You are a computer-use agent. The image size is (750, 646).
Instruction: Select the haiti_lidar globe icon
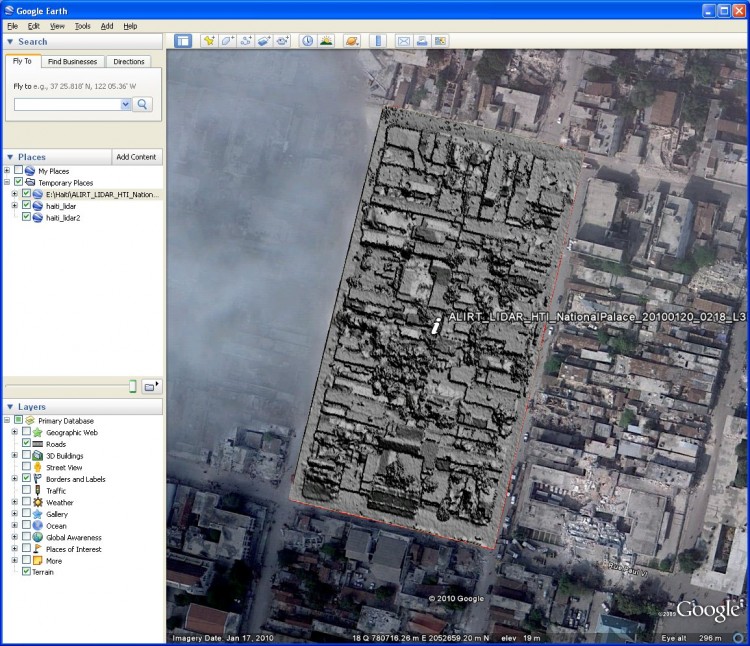click(38, 206)
